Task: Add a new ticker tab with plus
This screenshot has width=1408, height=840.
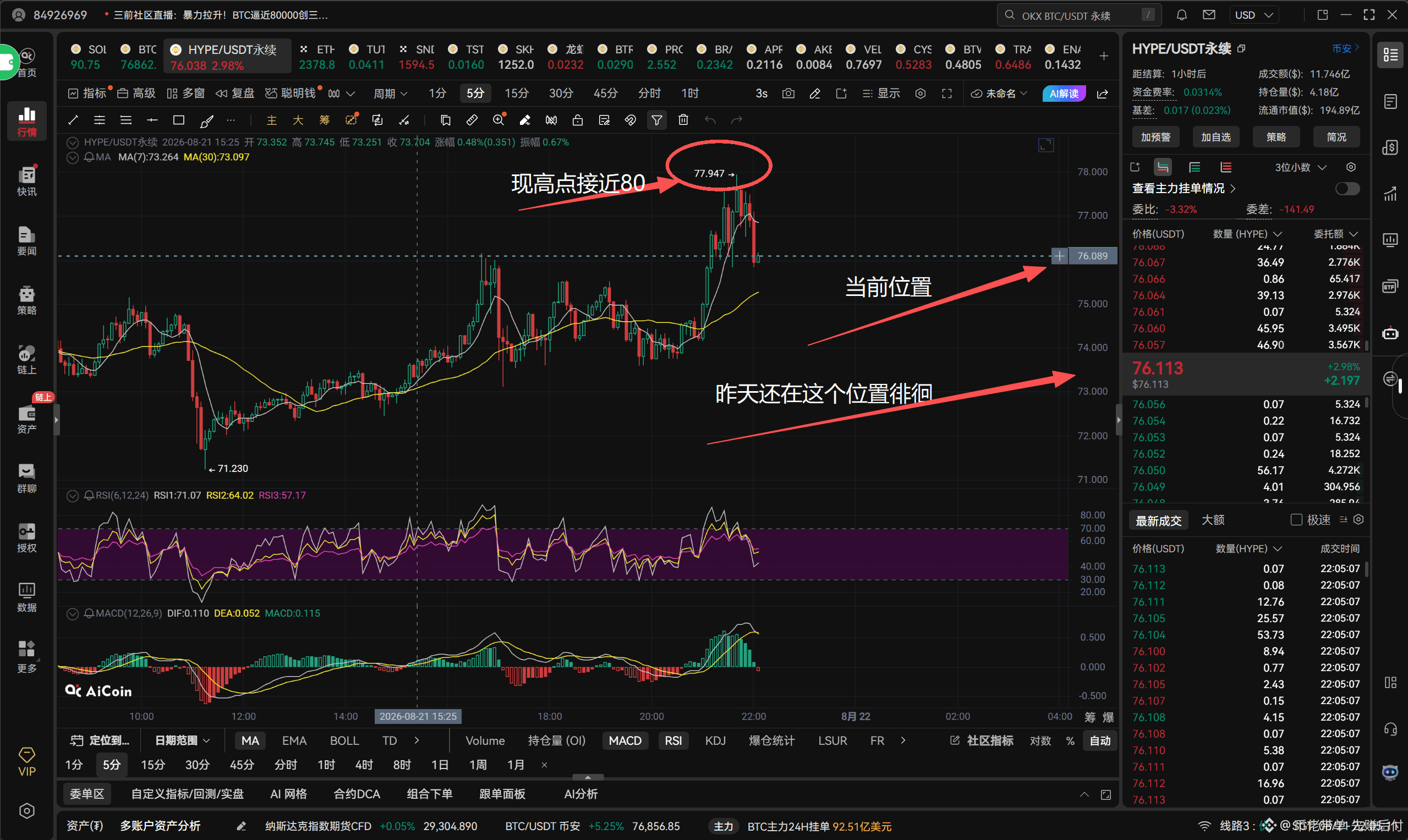Action: [1103, 56]
